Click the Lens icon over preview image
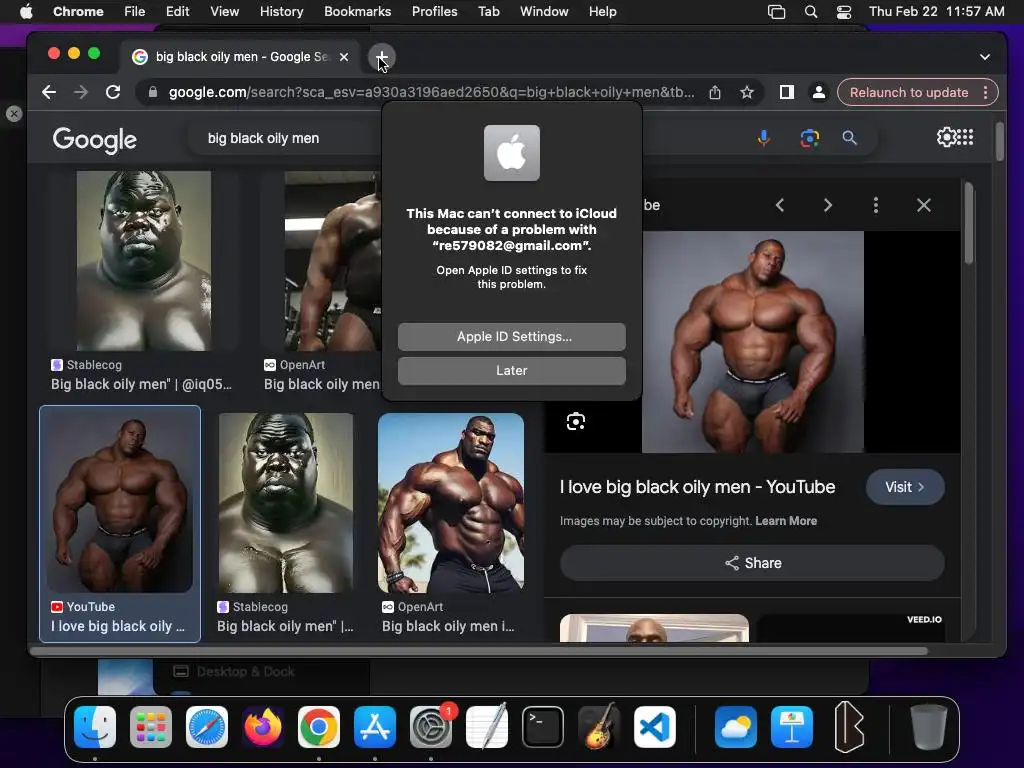 pyautogui.click(x=575, y=421)
